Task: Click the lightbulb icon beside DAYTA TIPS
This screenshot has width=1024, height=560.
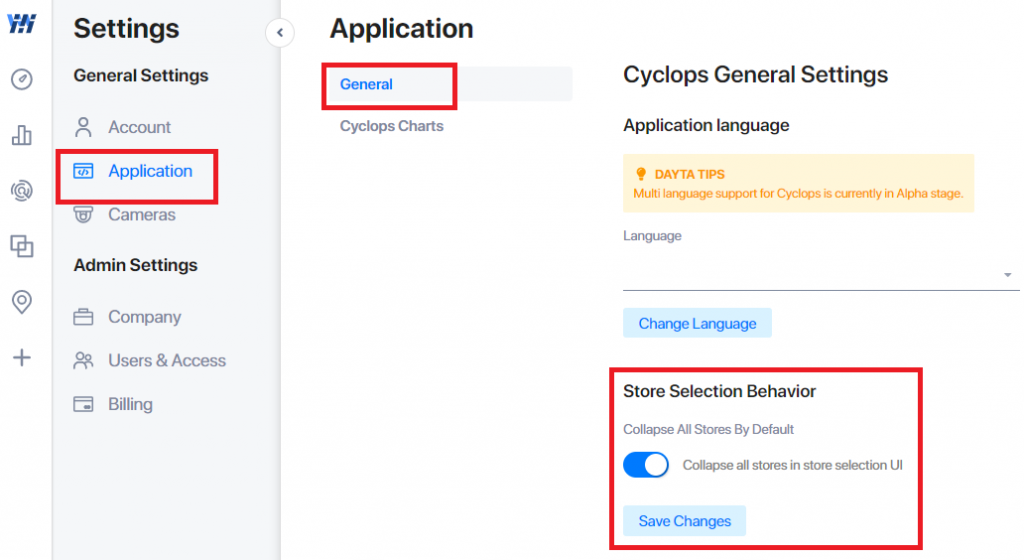Action: (x=641, y=174)
